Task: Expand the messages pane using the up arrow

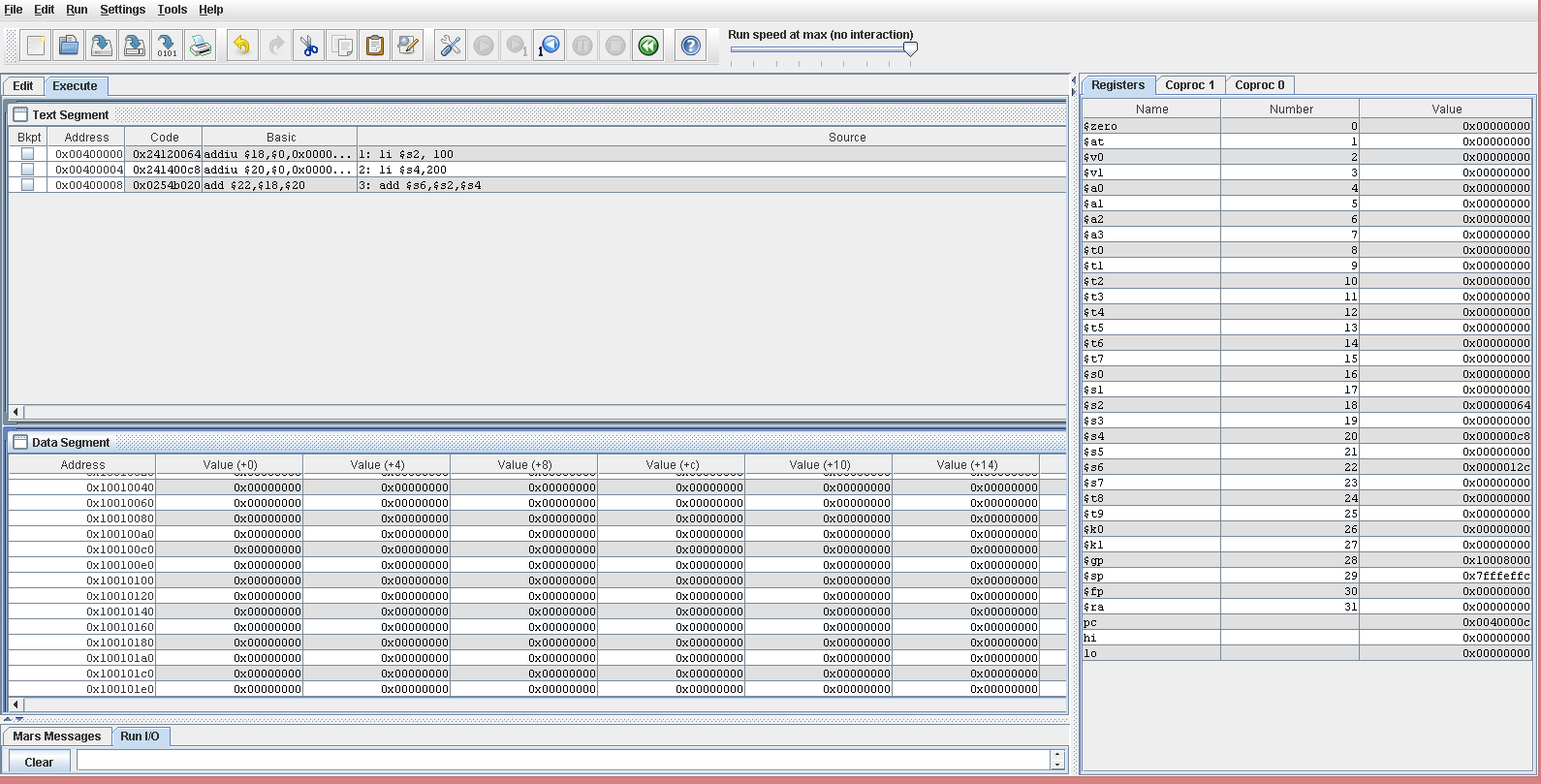Action: tap(8, 720)
